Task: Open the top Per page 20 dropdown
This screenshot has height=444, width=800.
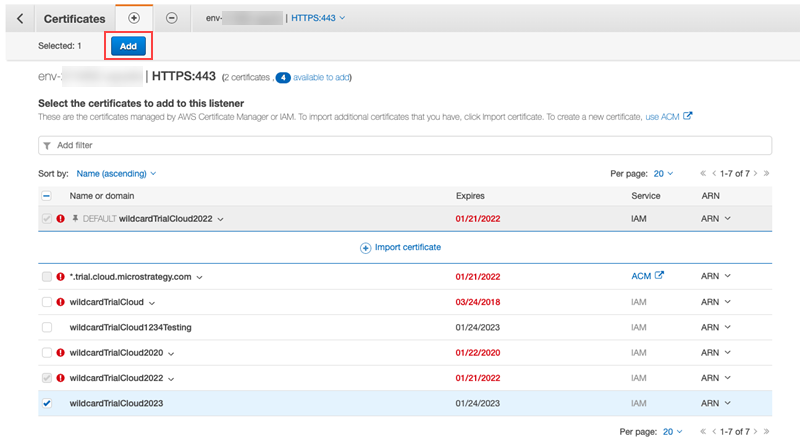Action: tap(664, 173)
